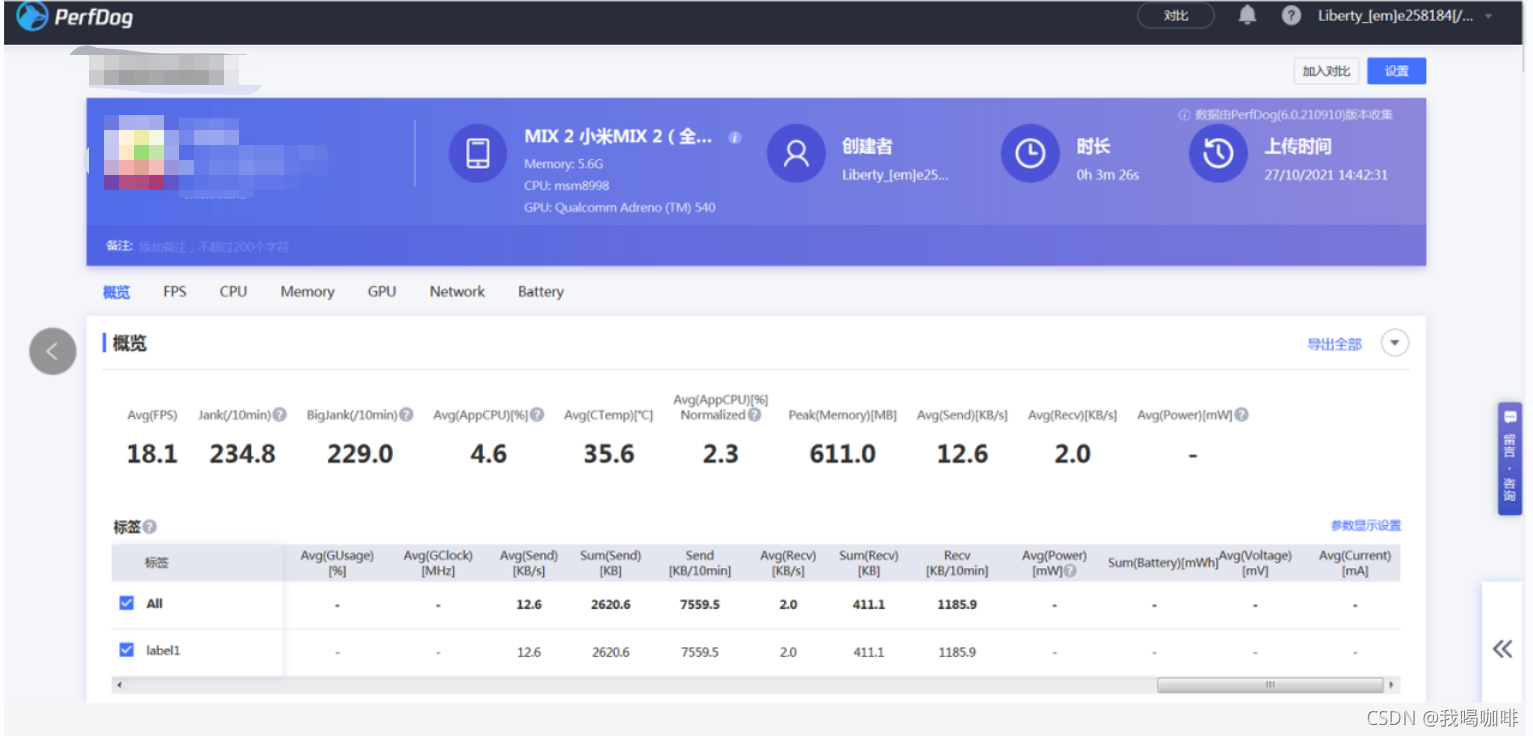Click the PerfDog logo
The width and height of the screenshot is (1533, 736).
74,16
